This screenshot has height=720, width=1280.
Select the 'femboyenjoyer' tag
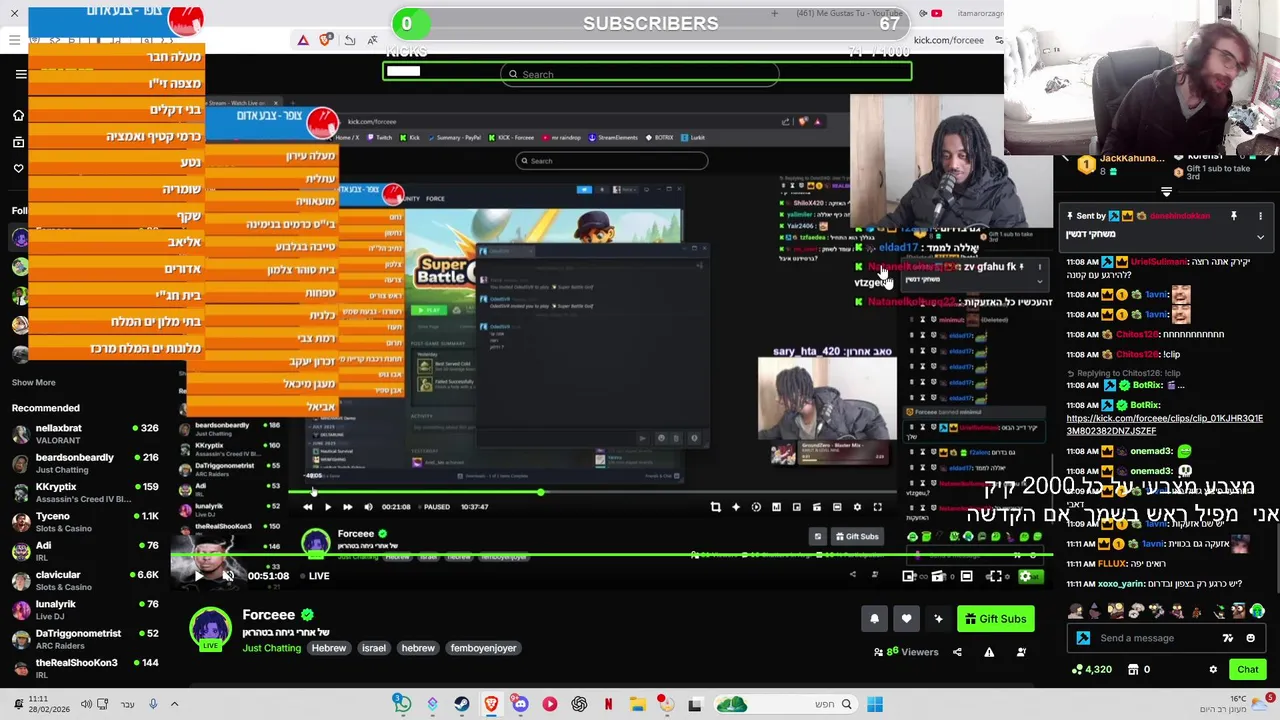pyautogui.click(x=483, y=648)
